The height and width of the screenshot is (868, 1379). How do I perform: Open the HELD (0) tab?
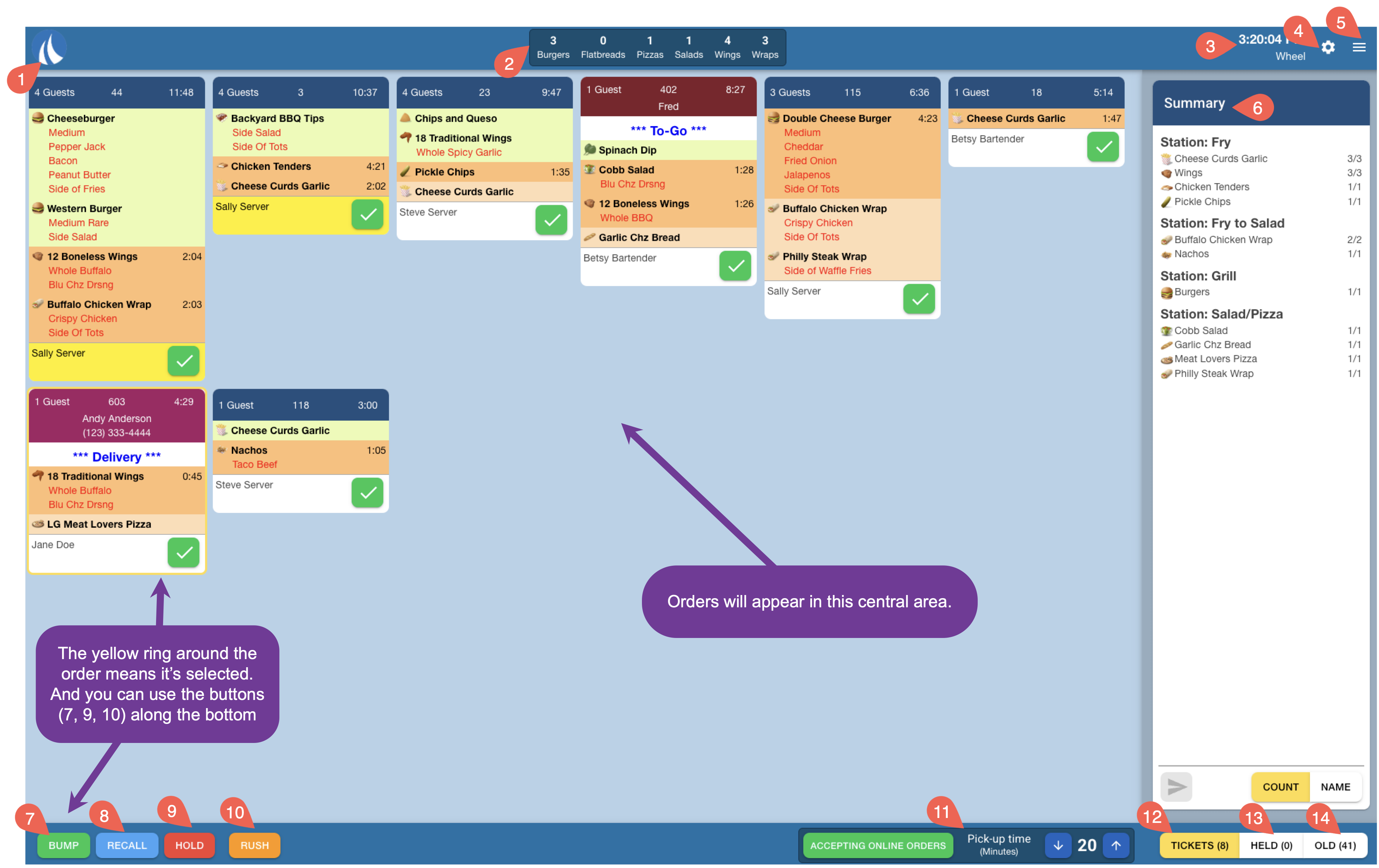coord(1271,845)
